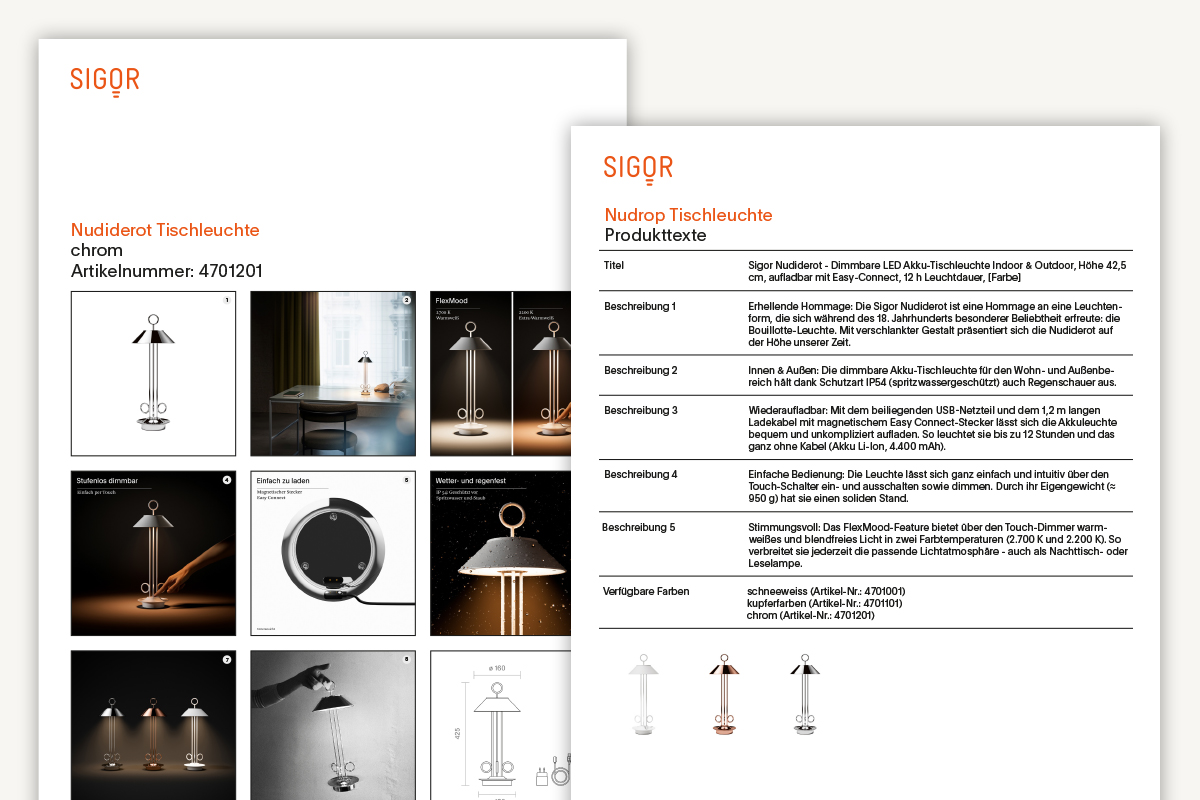Click the 'Artikelnummer: 4701201' line
Image resolution: width=1200 pixels, height=800 pixels.
click(x=167, y=271)
